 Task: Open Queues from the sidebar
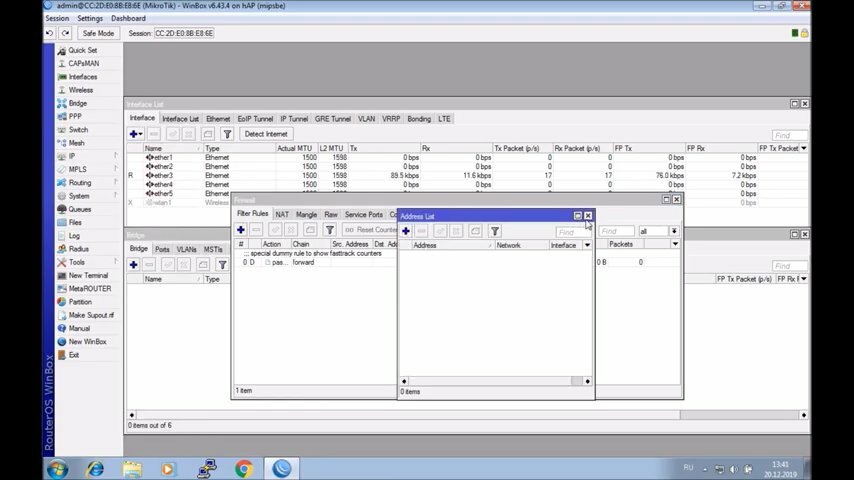click(x=80, y=209)
